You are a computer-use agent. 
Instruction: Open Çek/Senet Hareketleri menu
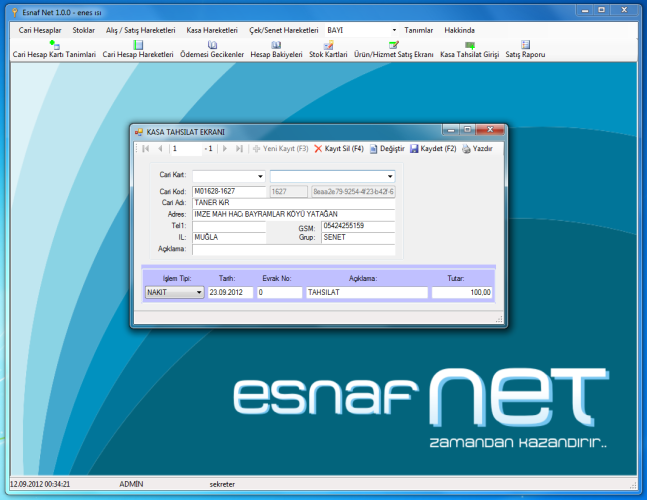click(x=283, y=30)
